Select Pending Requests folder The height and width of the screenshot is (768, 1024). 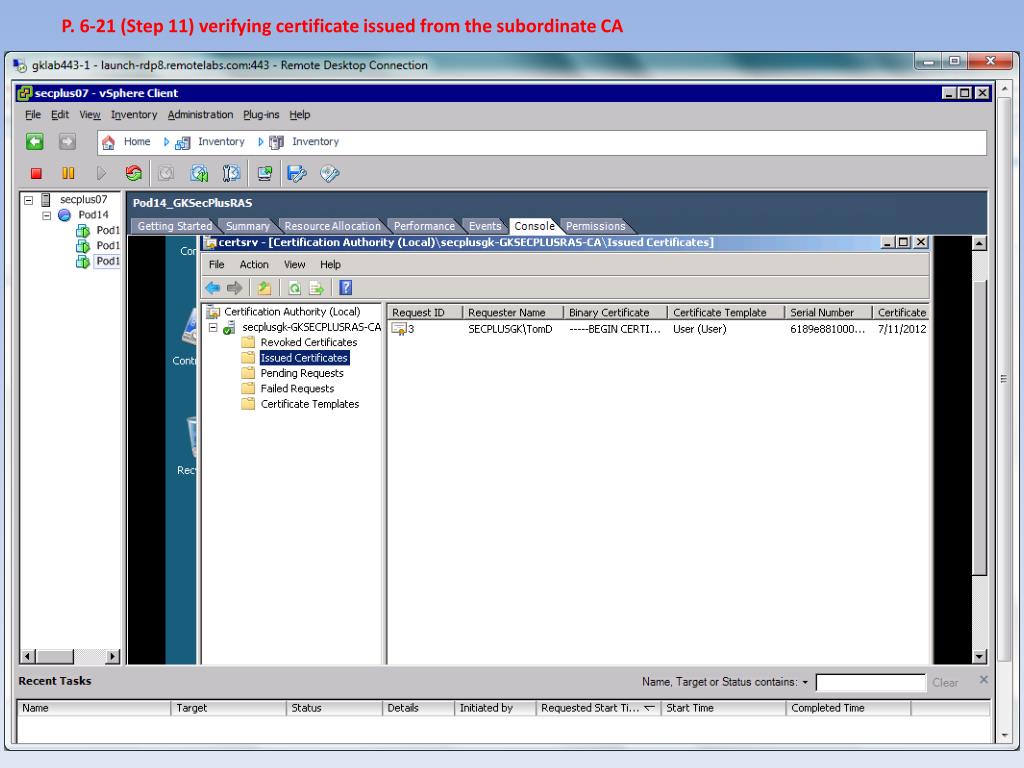click(x=302, y=374)
